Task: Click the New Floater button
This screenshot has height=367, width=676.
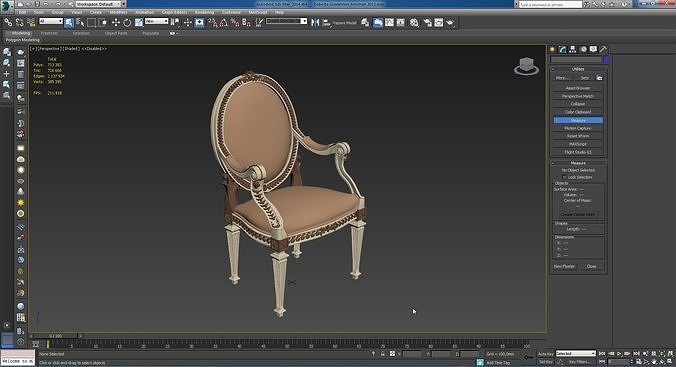Action: coord(564,267)
